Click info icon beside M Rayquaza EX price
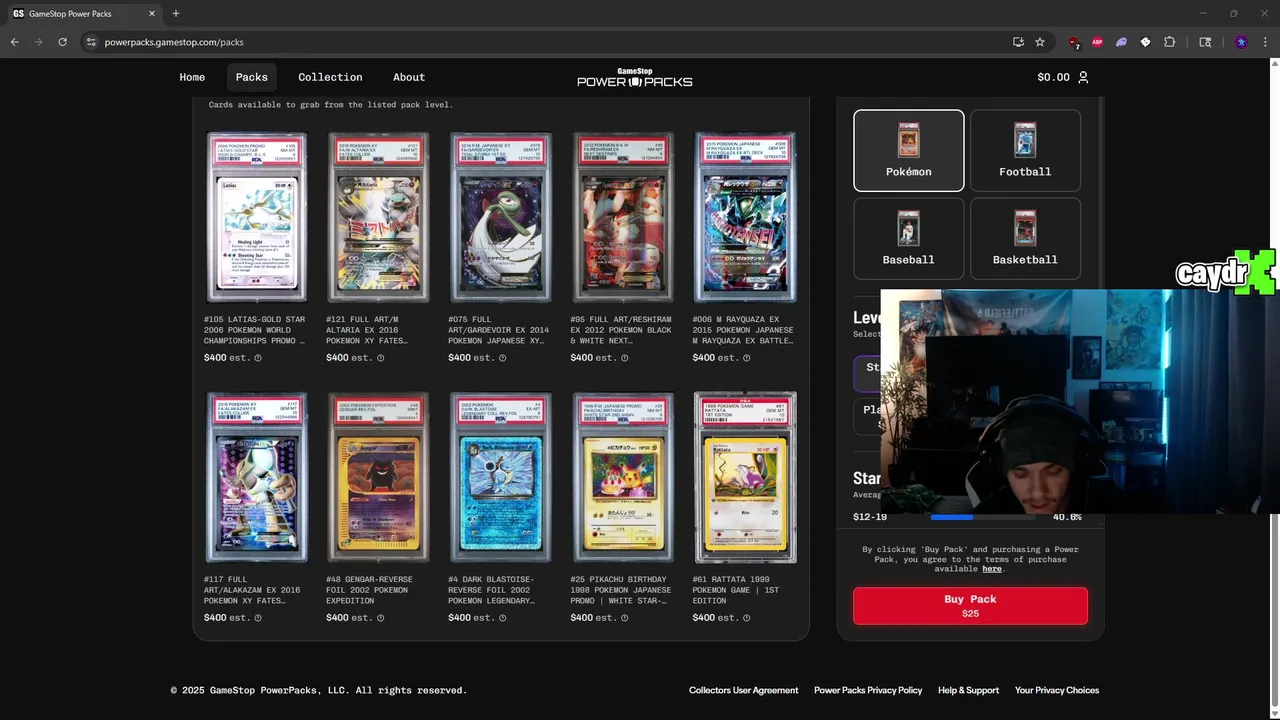The height and width of the screenshot is (720, 1280). point(746,358)
